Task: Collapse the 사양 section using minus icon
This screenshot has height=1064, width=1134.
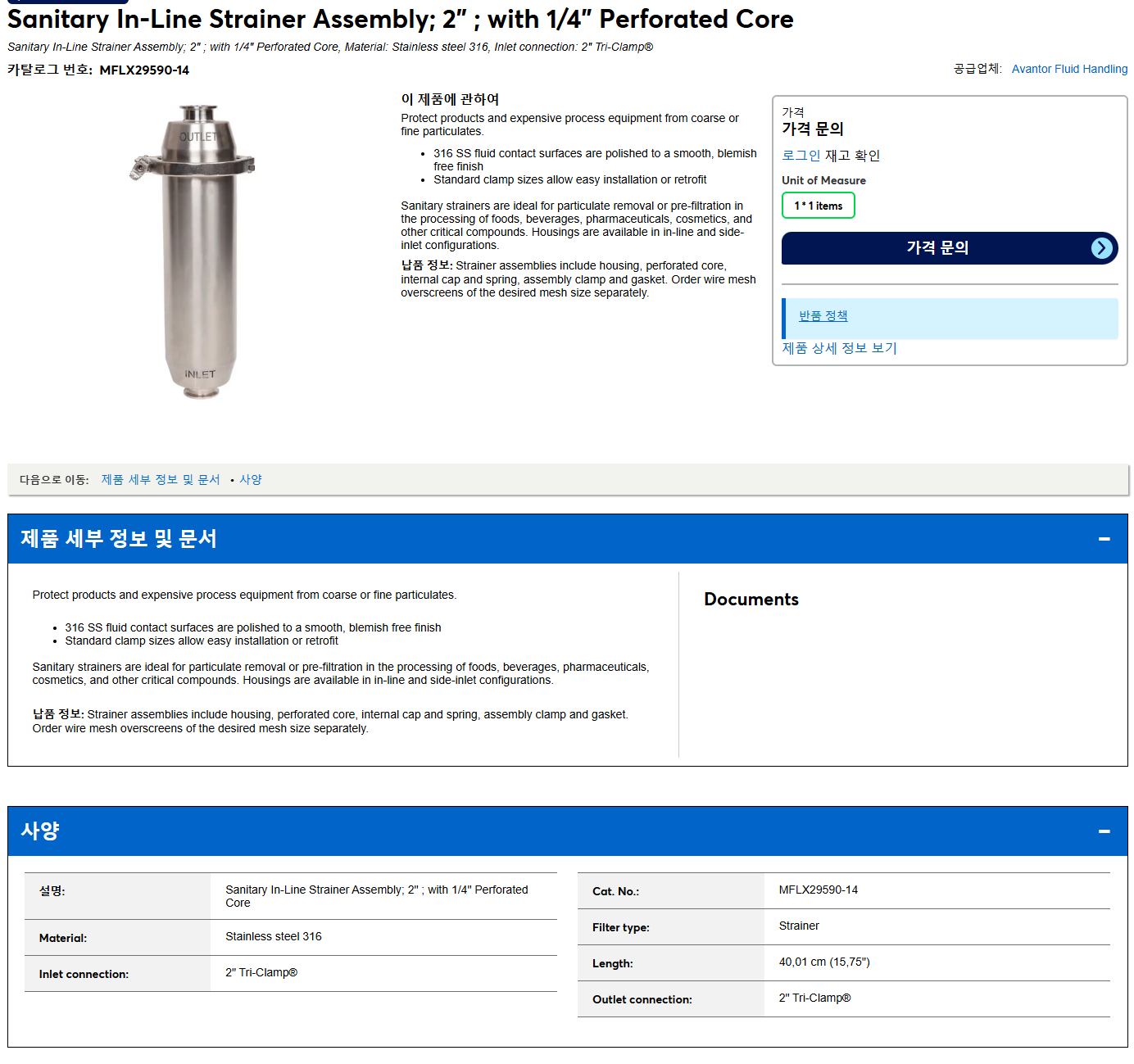Action: click(1104, 831)
